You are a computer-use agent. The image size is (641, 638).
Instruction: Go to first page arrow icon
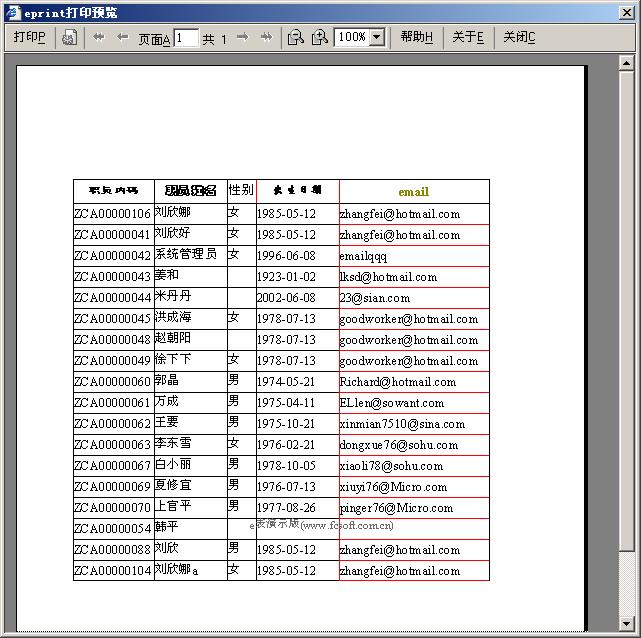point(99,37)
